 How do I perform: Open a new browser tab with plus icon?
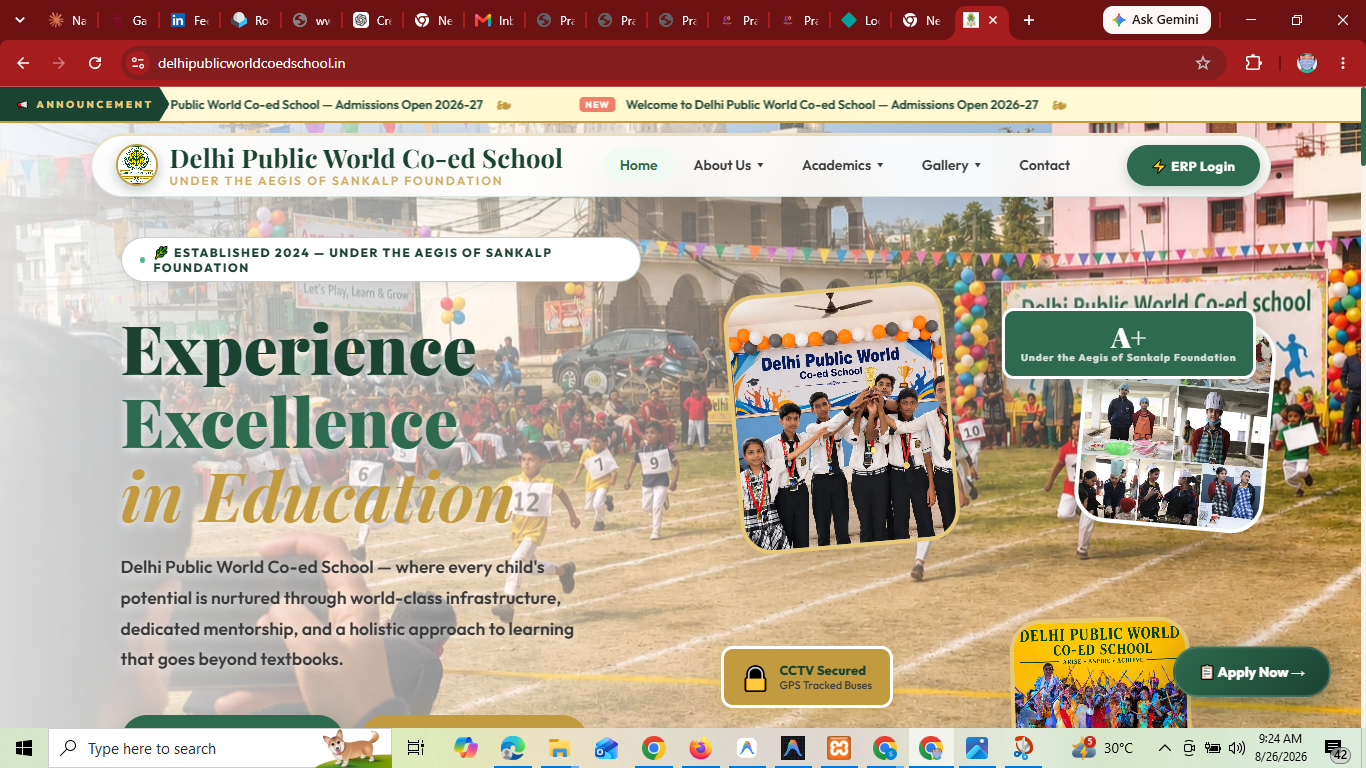click(1028, 20)
